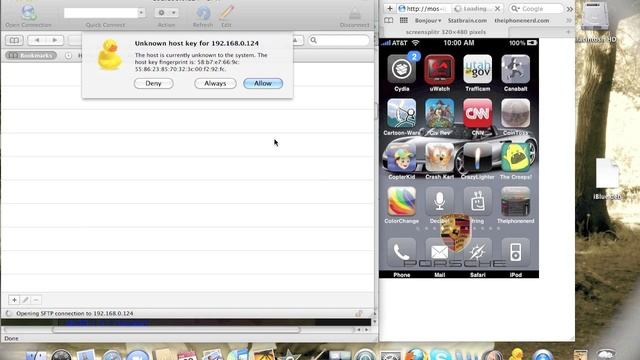This screenshot has height=360, width=640.
Task: Expand the Quick Connect dropdown arrow
Action: click(x=141, y=13)
